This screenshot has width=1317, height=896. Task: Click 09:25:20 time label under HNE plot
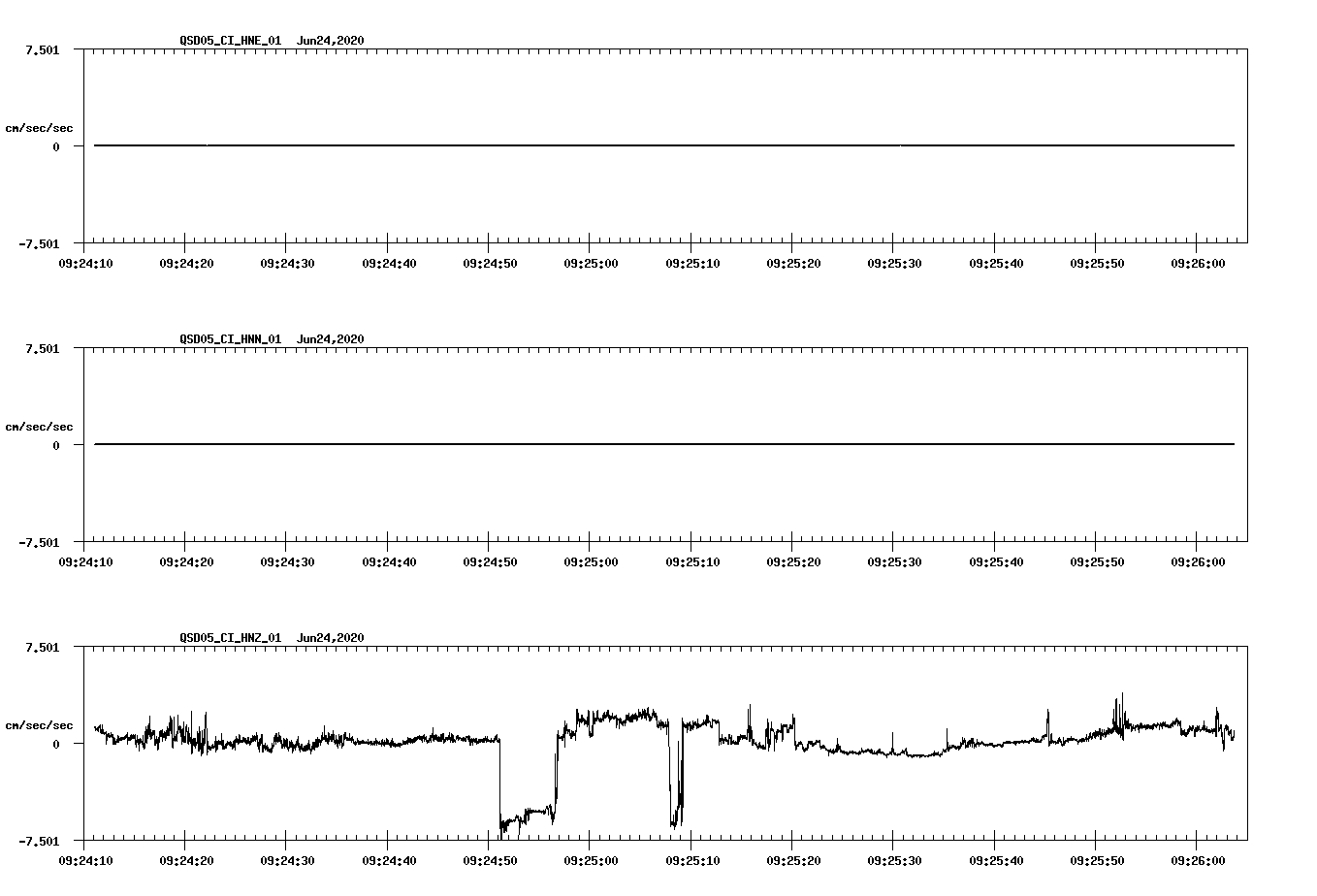click(x=793, y=263)
